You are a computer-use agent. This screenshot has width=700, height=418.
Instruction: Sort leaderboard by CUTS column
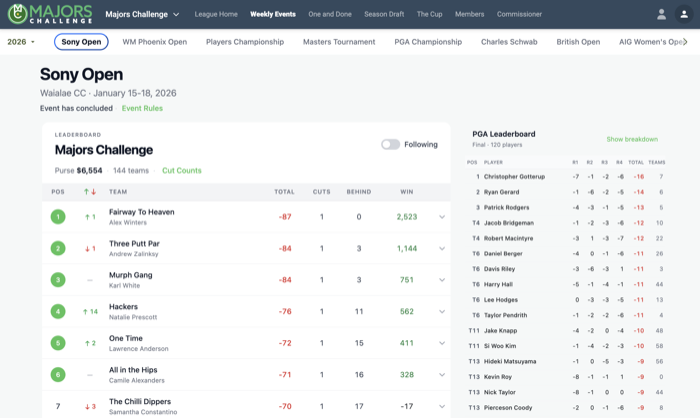click(x=321, y=192)
